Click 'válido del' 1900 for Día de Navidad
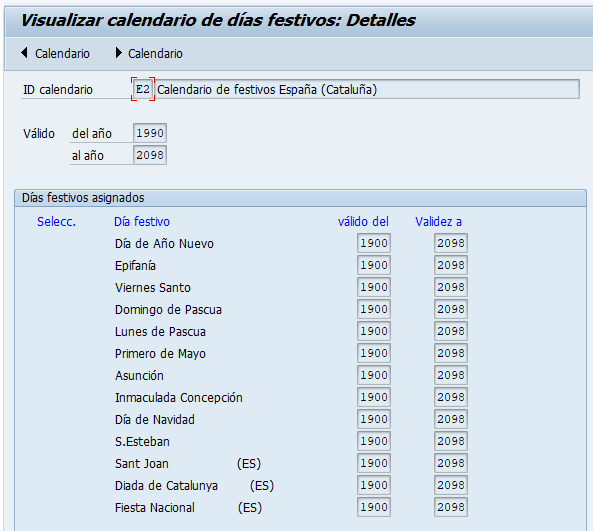Screen dimensions: 593x531 pos(374,419)
